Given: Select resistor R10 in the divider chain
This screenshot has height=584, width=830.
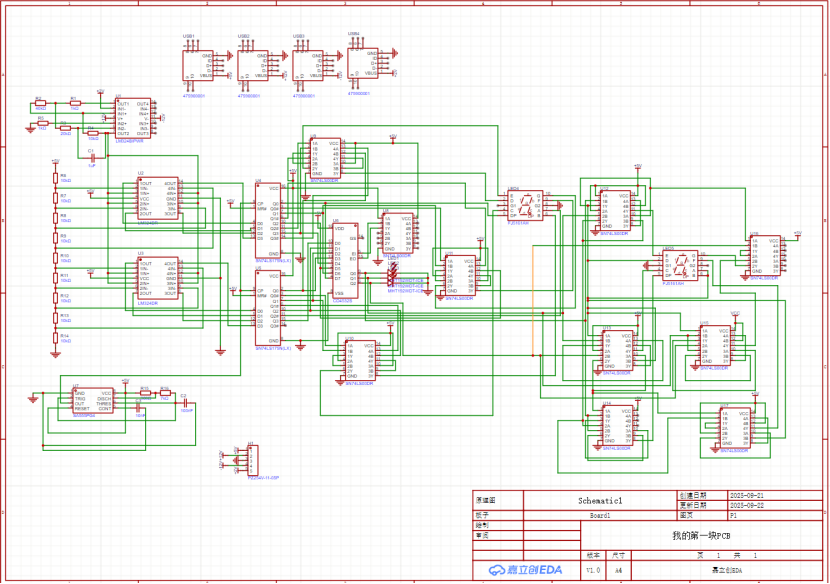Looking at the screenshot, I should coord(55,258).
